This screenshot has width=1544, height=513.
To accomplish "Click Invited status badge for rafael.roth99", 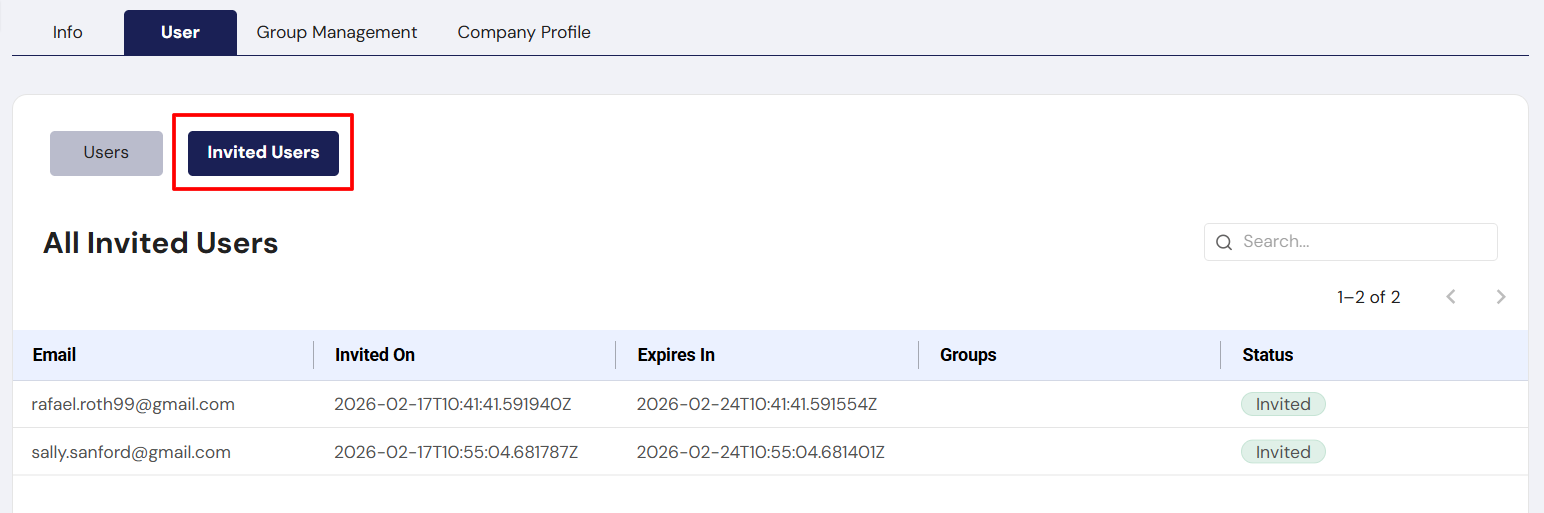I will tap(1283, 404).
